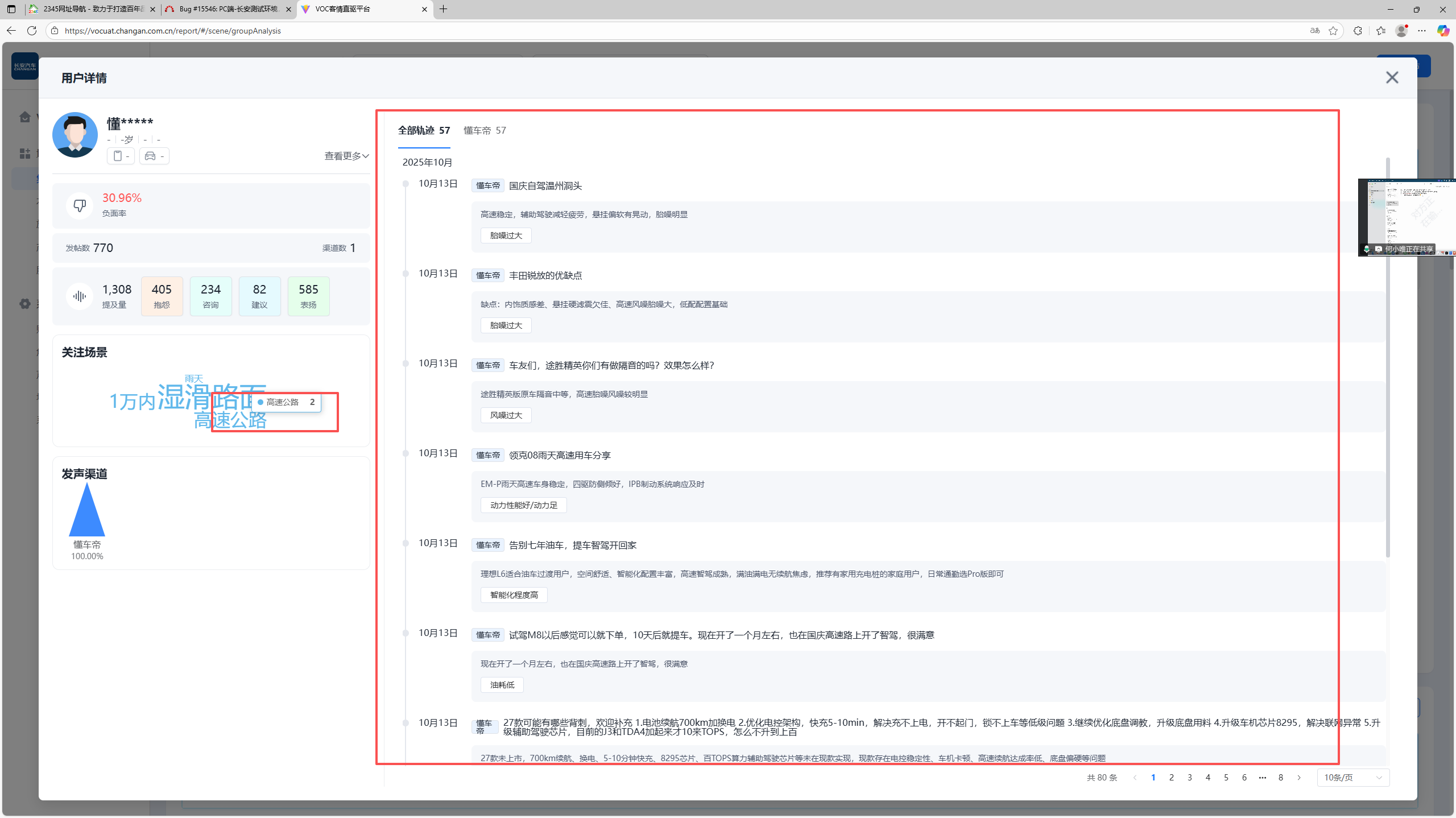Image resolution: width=1456 pixels, height=818 pixels.
Task: Click the 405 抱怨 stat card
Action: pyautogui.click(x=162, y=296)
